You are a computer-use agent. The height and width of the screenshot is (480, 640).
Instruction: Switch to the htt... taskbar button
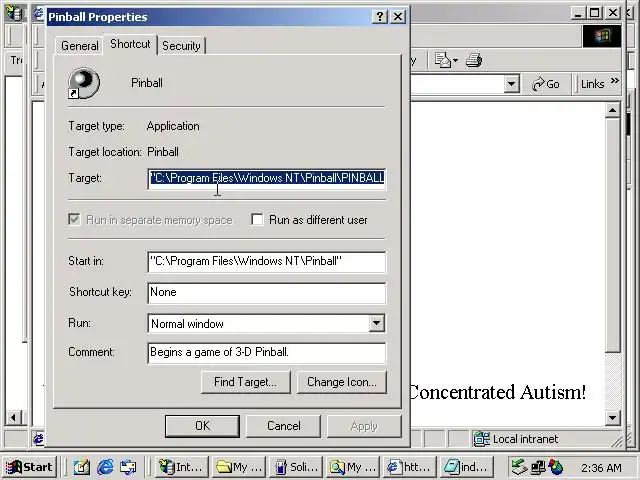(x=410, y=467)
